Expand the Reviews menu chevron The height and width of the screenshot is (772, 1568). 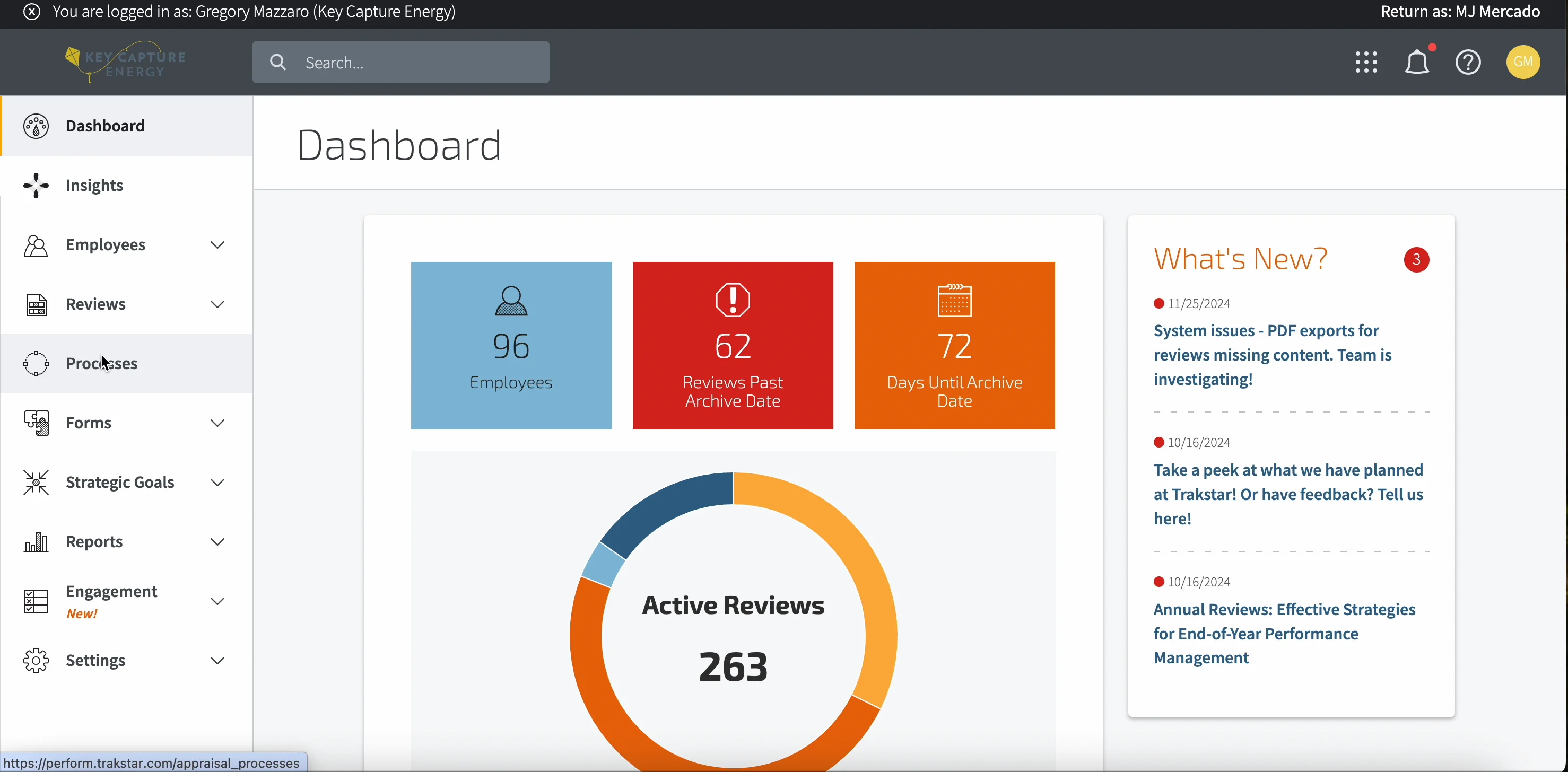[217, 304]
